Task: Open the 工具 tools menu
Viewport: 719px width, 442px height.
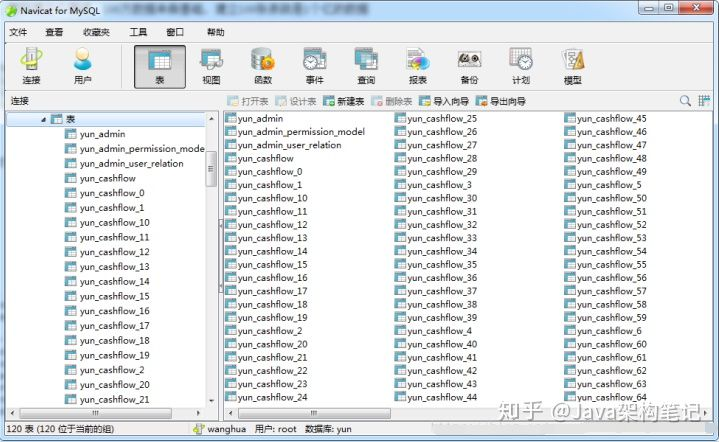Action: click(138, 32)
